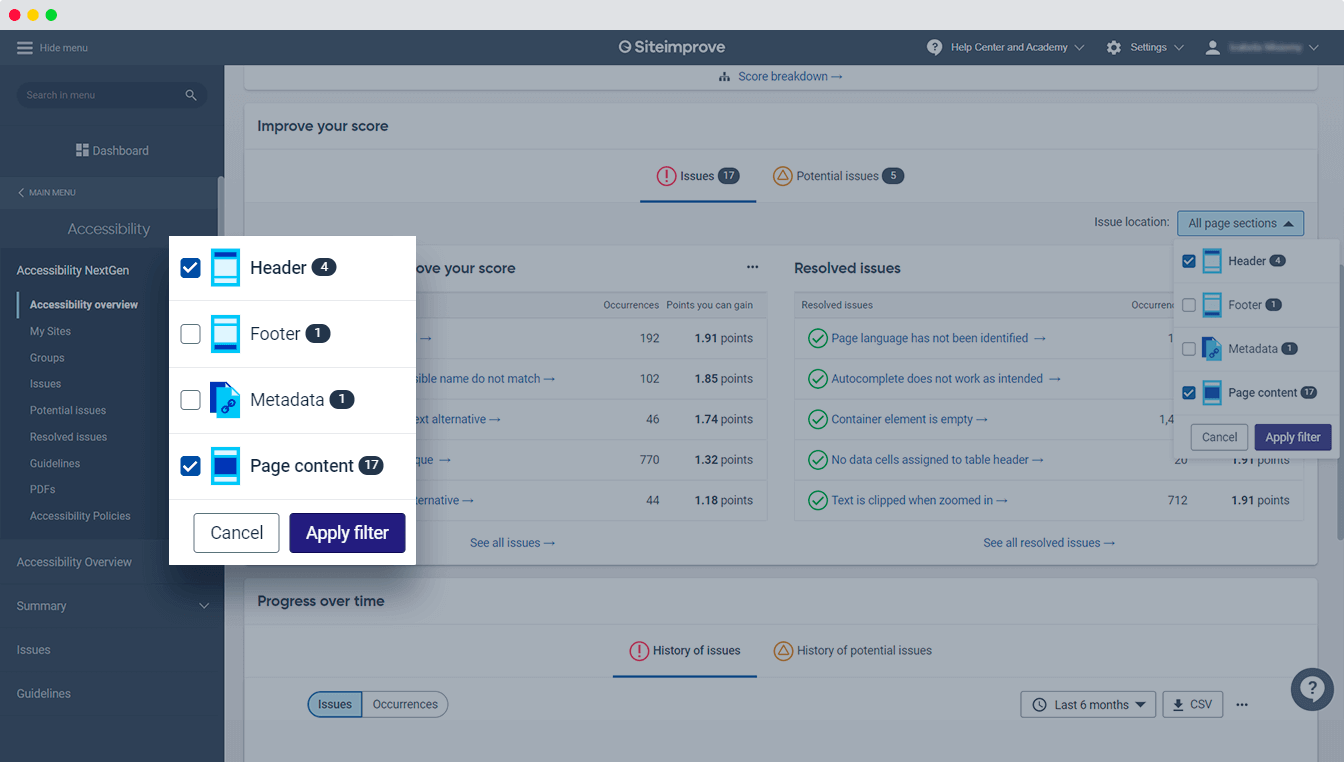1344x762 pixels.
Task: Click the download icon on CSV button
Action: pyautogui.click(x=1178, y=705)
